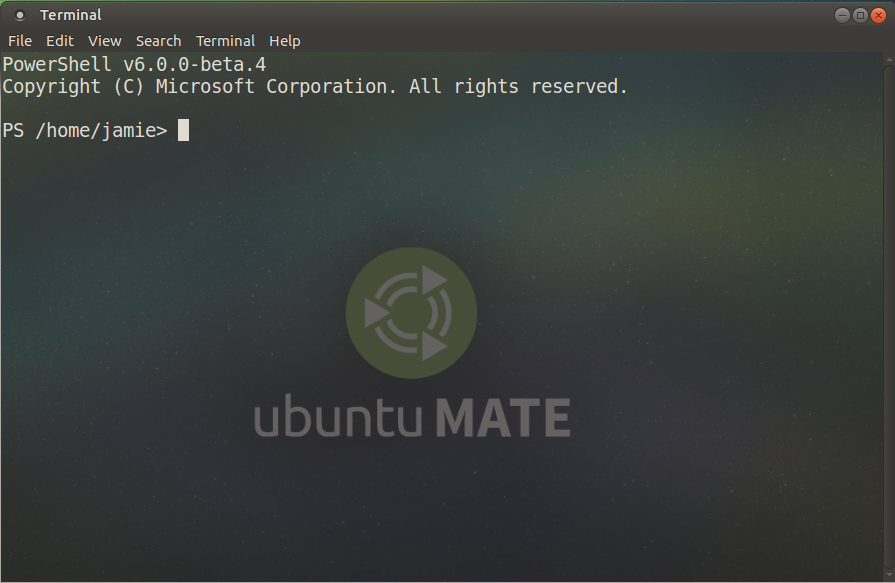Click the Terminal title bar text
Image resolution: width=895 pixels, height=583 pixels.
click(71, 14)
